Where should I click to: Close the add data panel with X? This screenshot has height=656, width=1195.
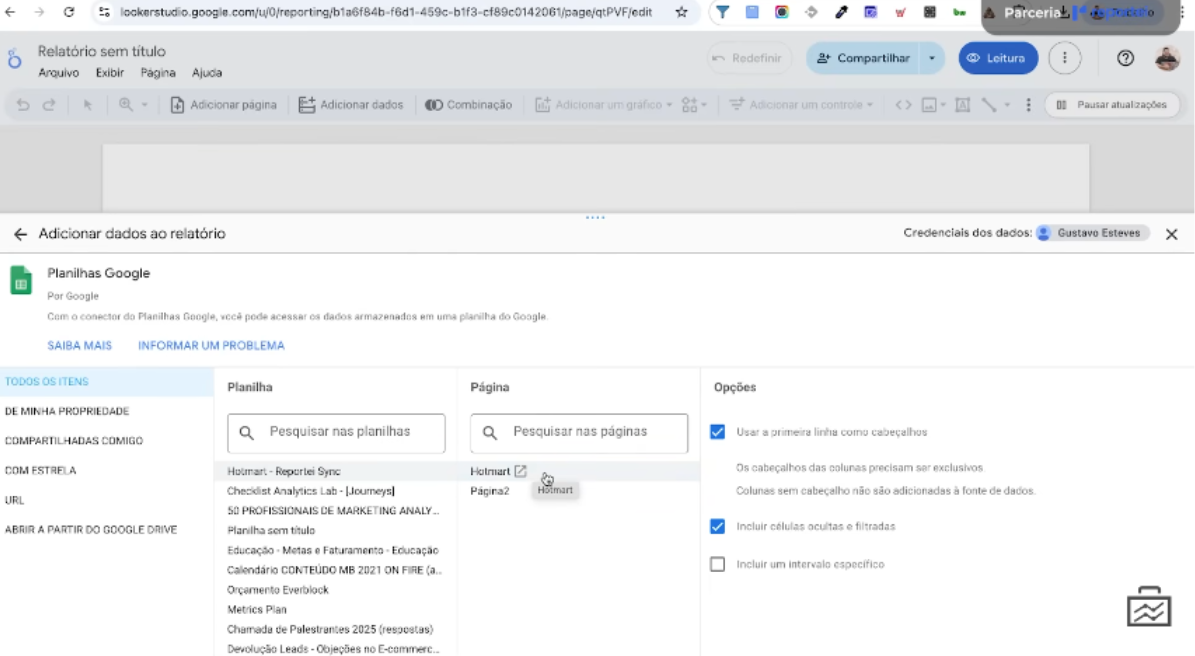coord(1172,234)
